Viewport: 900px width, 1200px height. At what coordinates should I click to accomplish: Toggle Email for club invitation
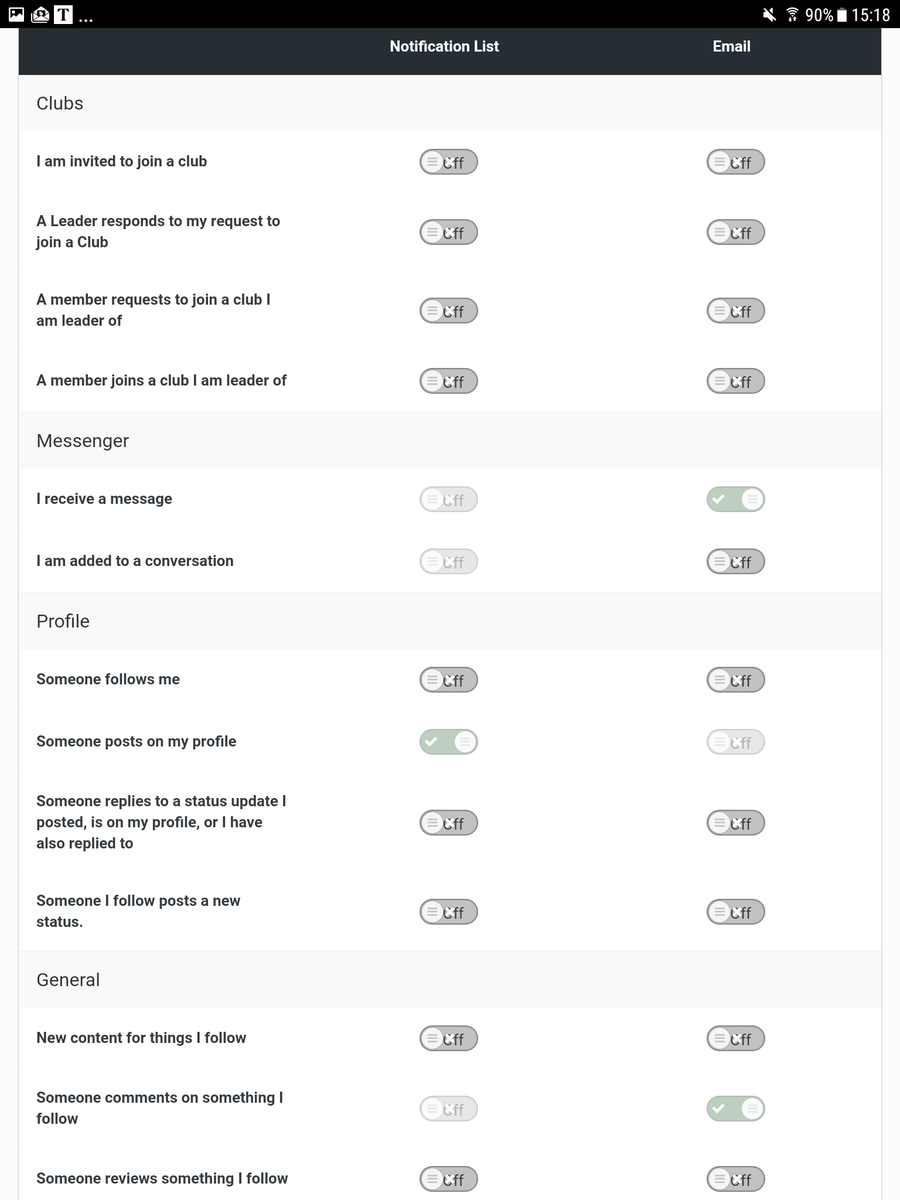(x=735, y=162)
